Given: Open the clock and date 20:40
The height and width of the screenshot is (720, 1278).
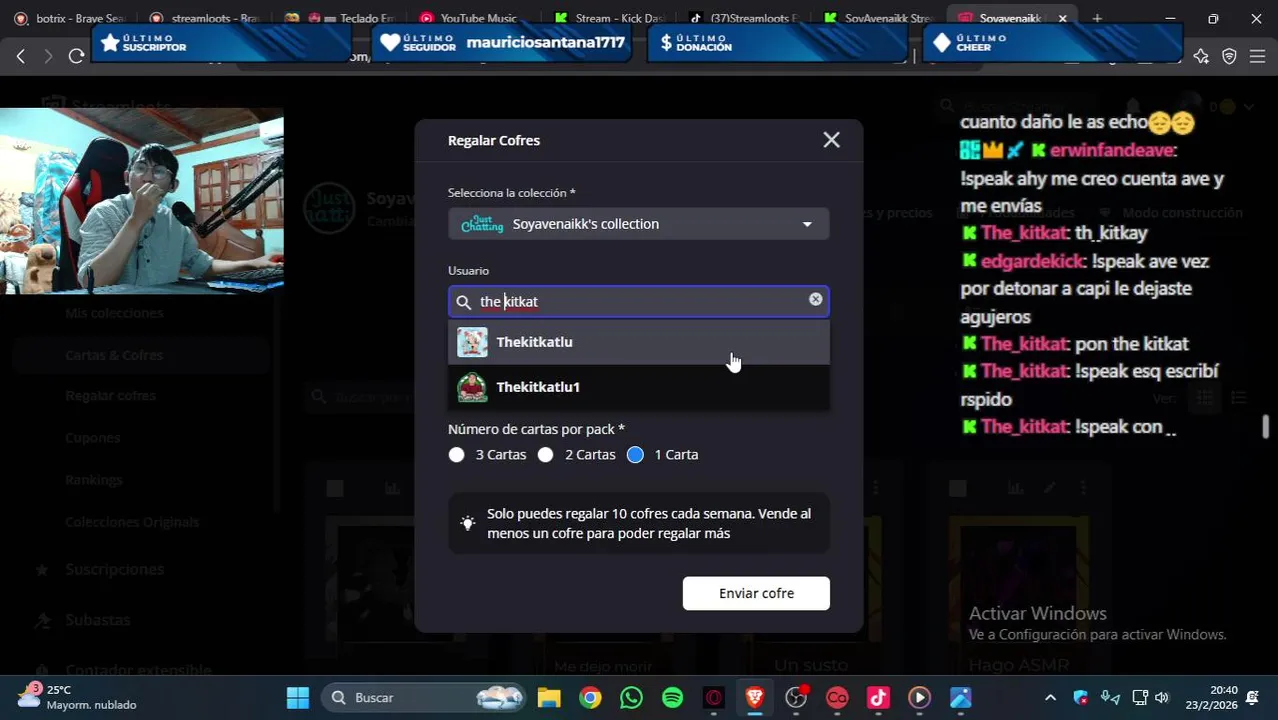Looking at the screenshot, I should tap(1210, 697).
